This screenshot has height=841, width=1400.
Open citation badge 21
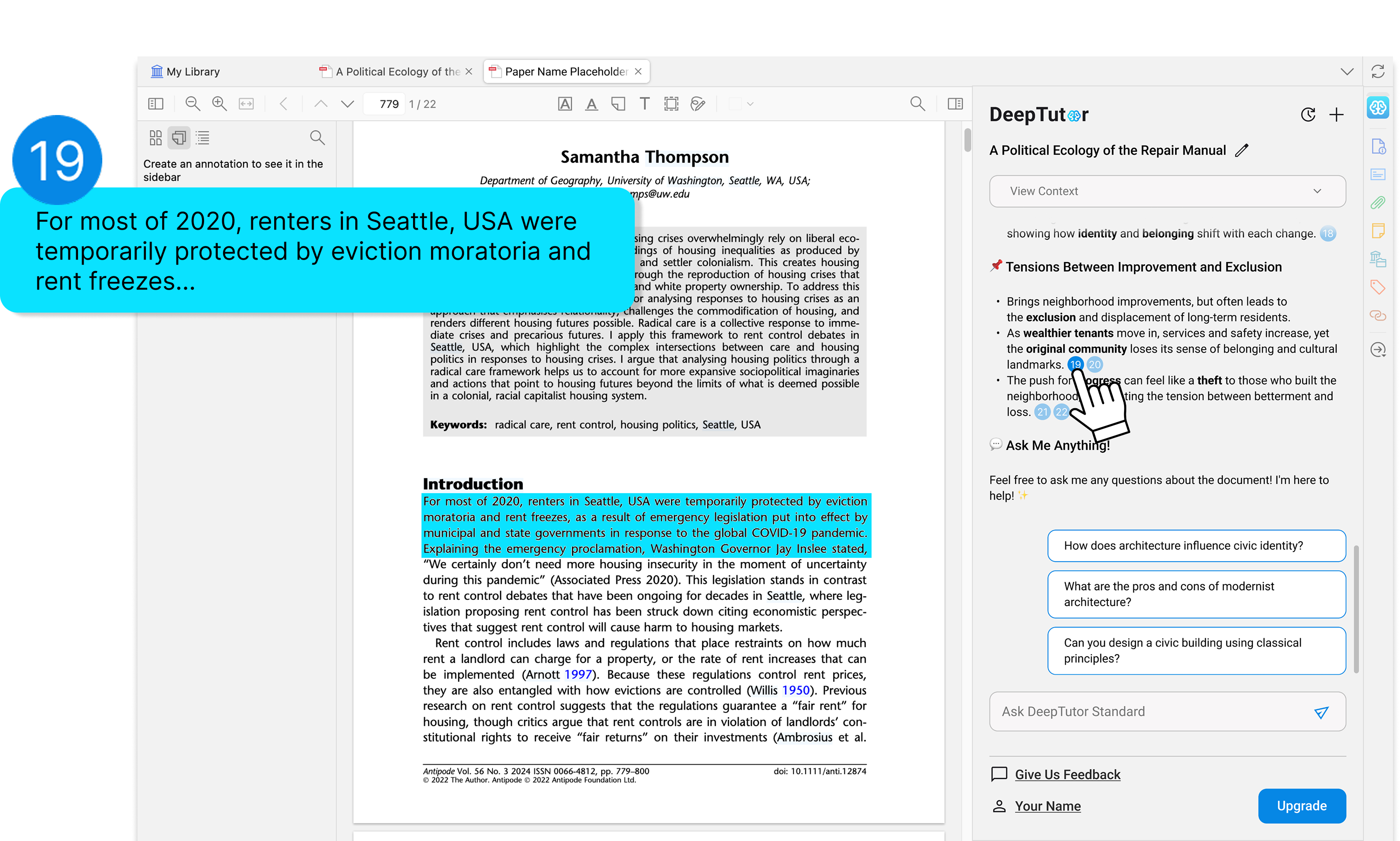point(1043,412)
